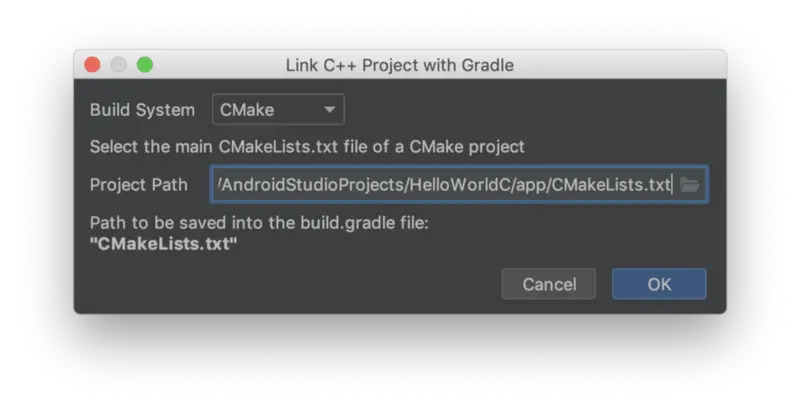Place cursor in CMakeLists.txt filename of path

(611, 185)
